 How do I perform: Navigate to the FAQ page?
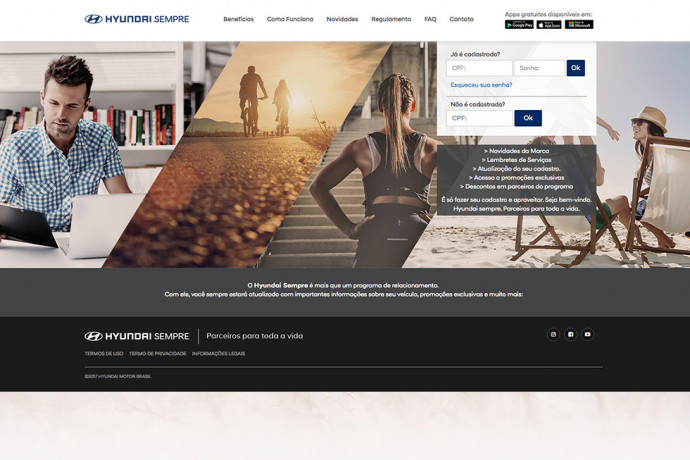[x=430, y=19]
